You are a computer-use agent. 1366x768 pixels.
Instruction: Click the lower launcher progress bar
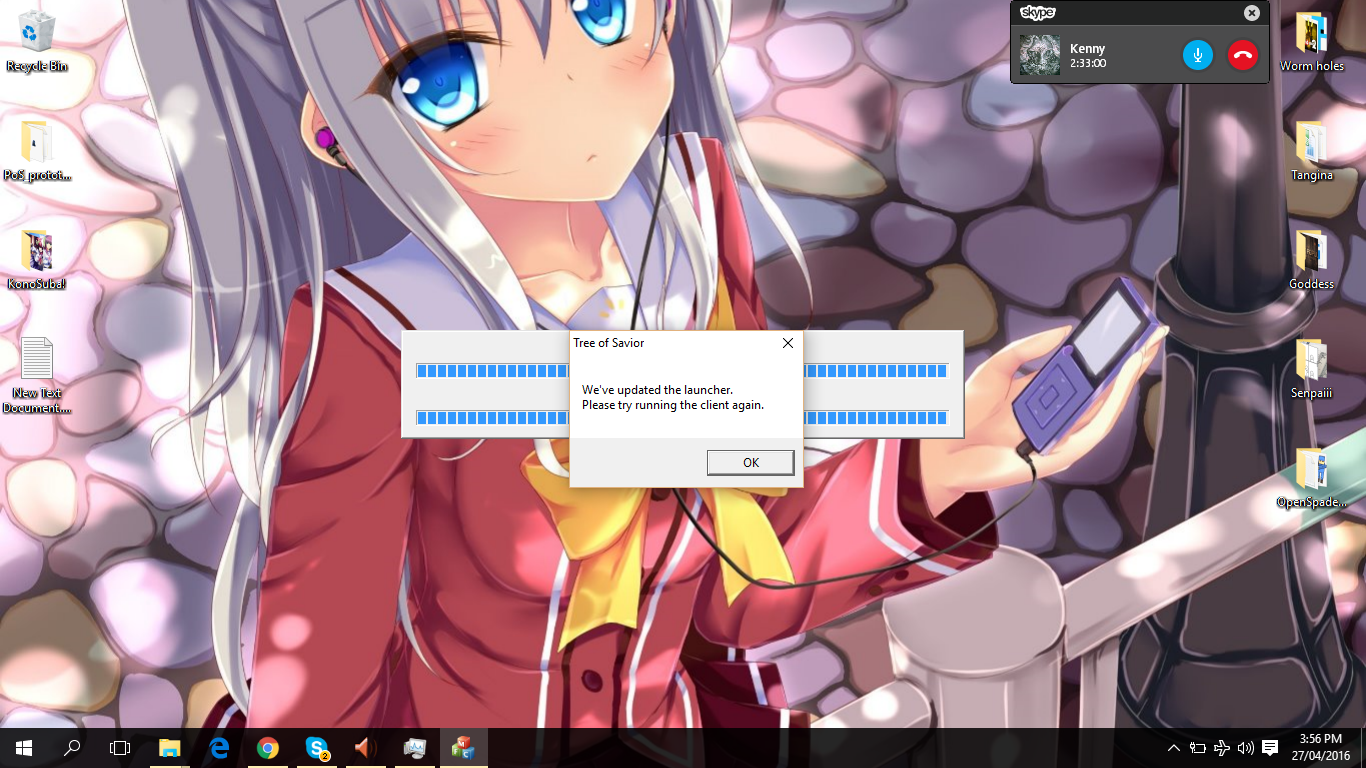682,417
